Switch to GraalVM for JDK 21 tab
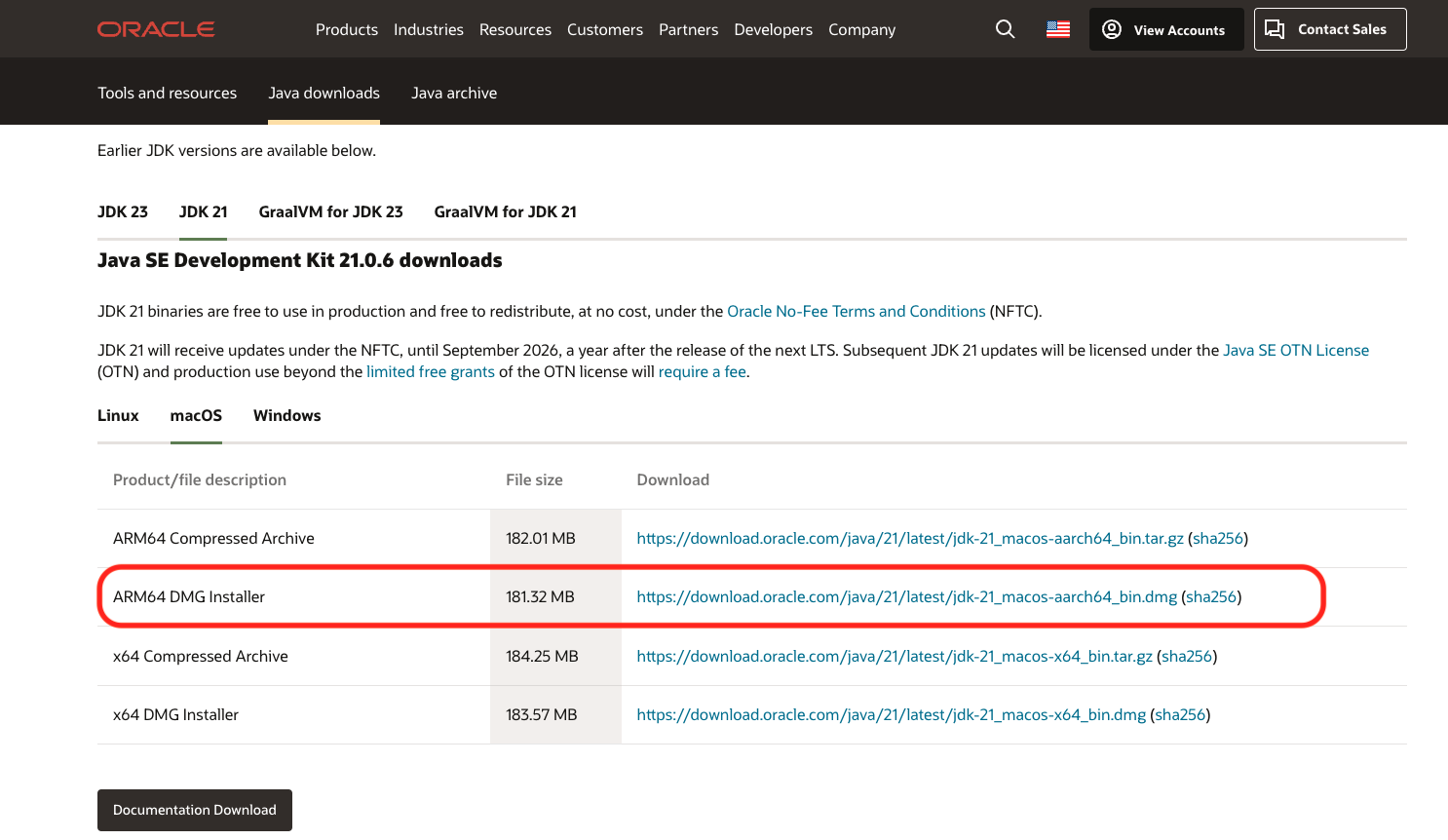 [x=506, y=211]
